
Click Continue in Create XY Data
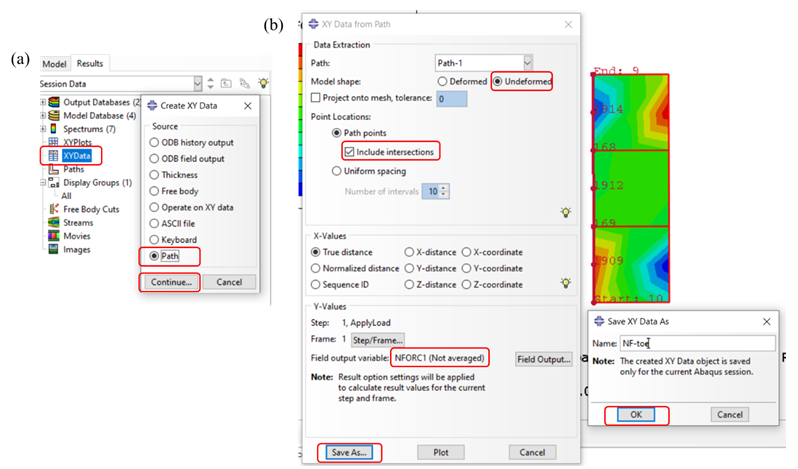[171, 282]
